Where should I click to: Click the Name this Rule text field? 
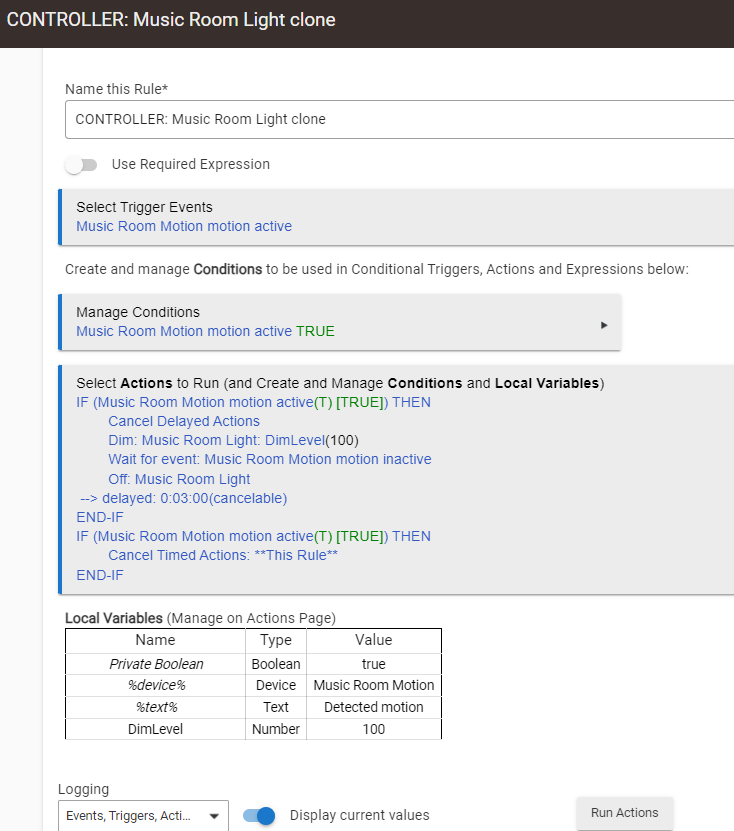click(400, 119)
